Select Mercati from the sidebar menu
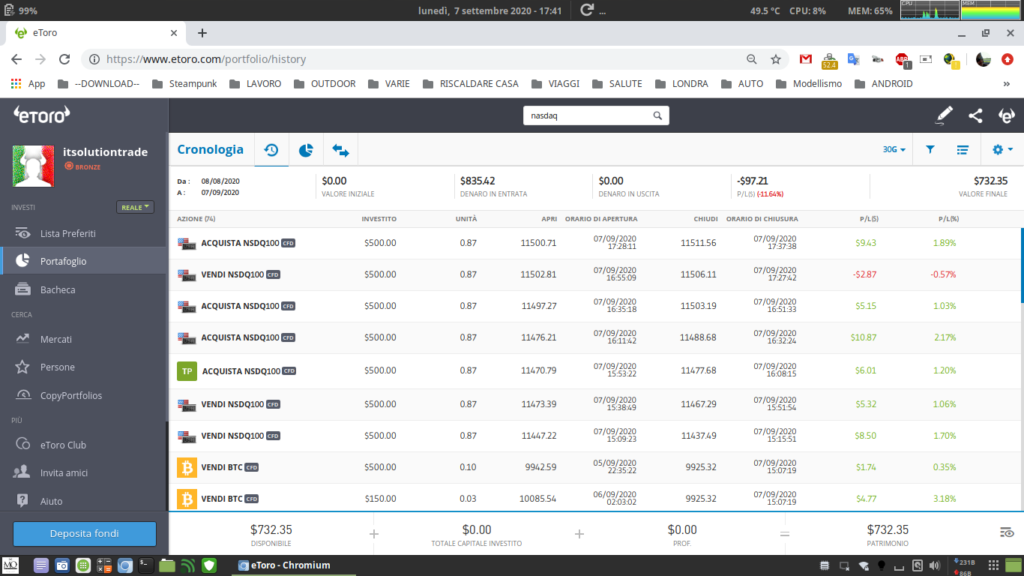Viewport: 1024px width, 576px height. coord(56,339)
